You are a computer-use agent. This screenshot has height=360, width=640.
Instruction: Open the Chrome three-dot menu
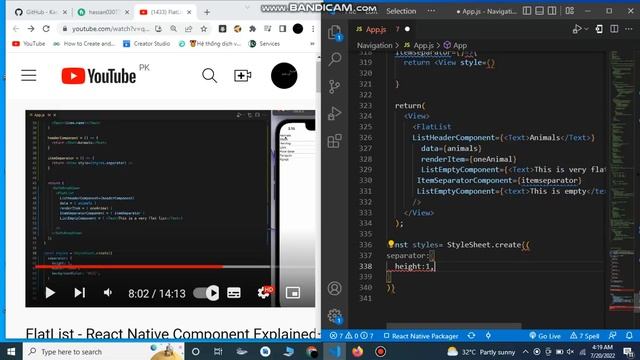pos(313,29)
